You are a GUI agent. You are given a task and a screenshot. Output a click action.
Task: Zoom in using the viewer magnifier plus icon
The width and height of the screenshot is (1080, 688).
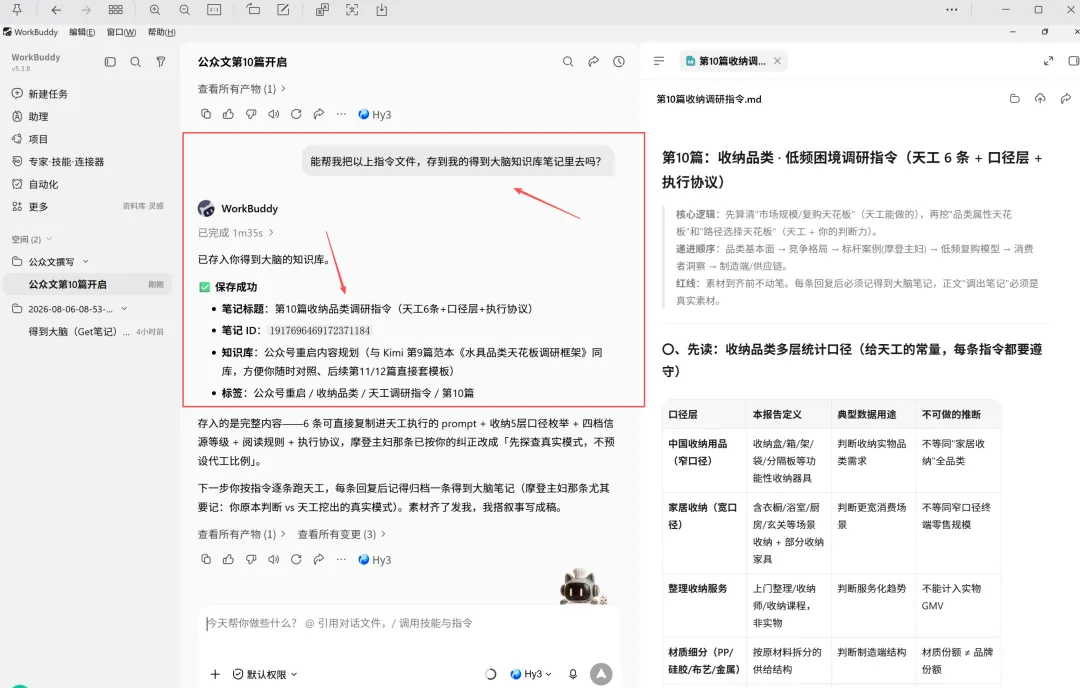tap(155, 10)
